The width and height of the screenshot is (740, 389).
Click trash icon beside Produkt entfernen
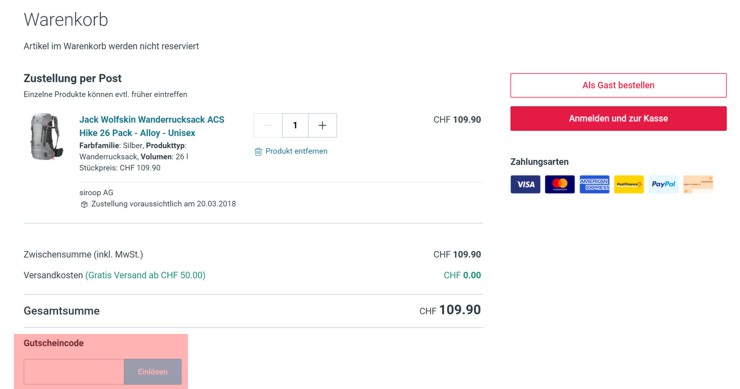[258, 152]
